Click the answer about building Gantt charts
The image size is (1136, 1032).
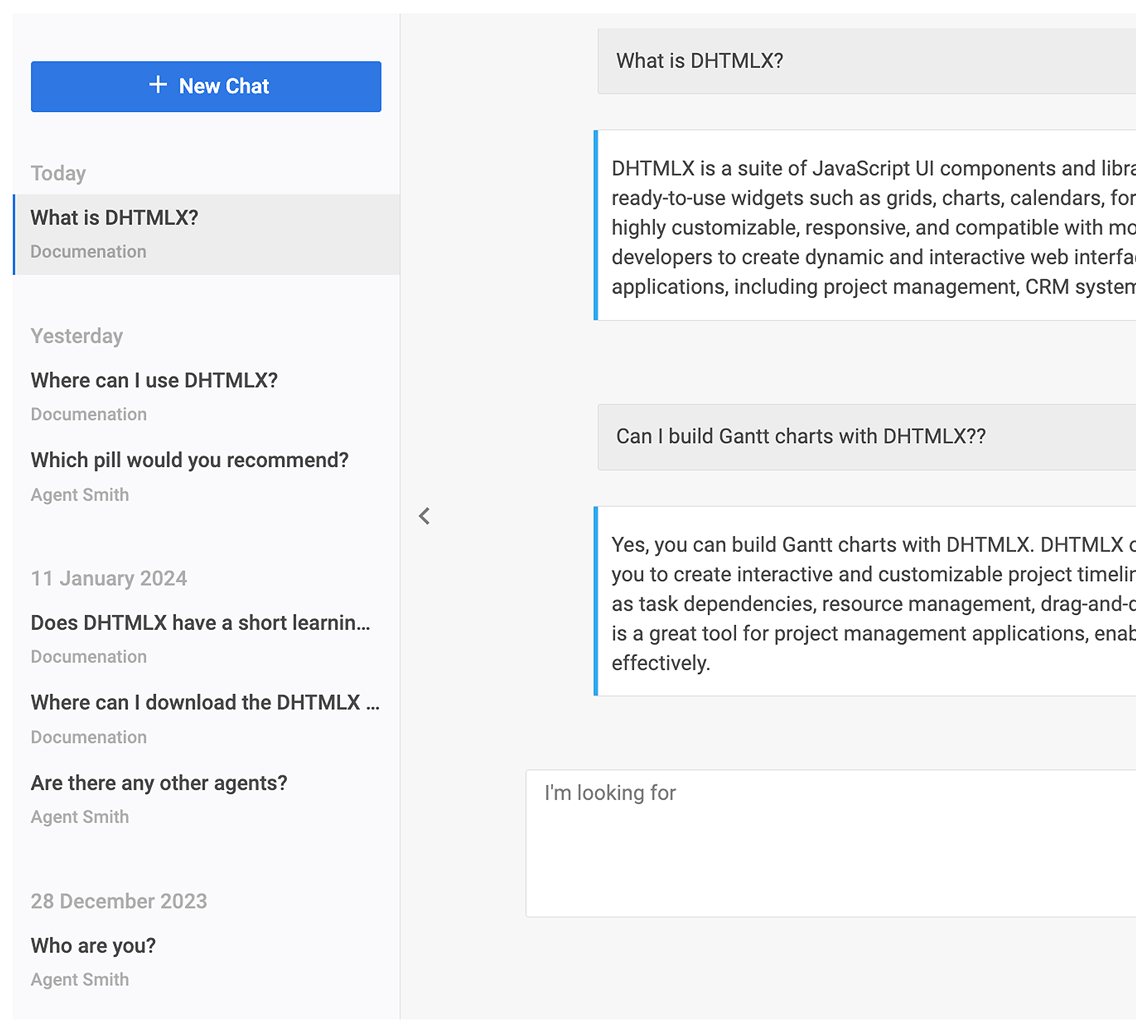[865, 602]
